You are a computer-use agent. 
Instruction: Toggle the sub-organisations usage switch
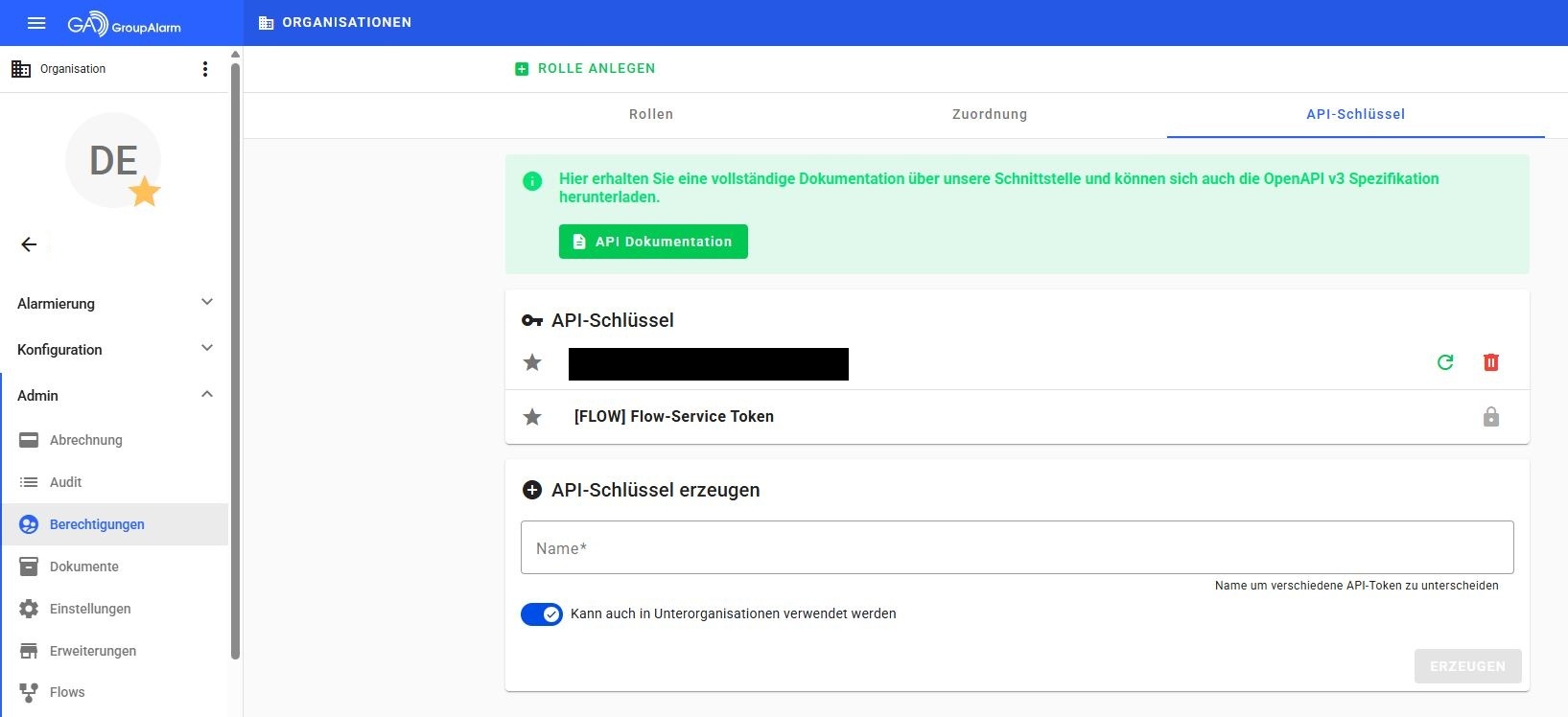(542, 614)
